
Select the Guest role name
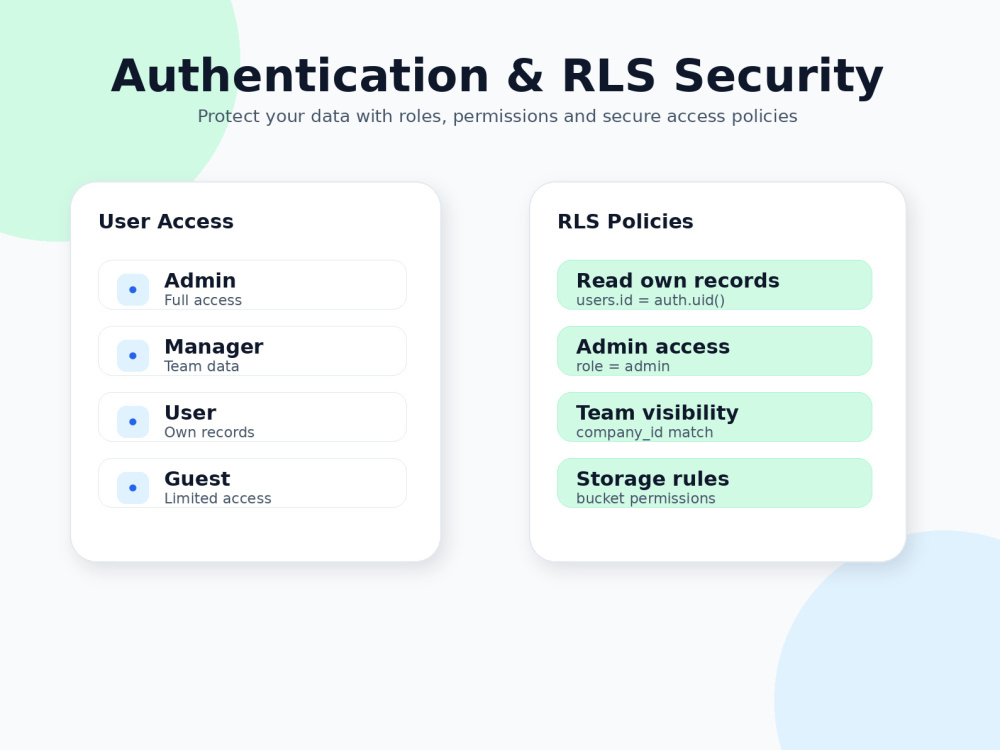tap(197, 479)
